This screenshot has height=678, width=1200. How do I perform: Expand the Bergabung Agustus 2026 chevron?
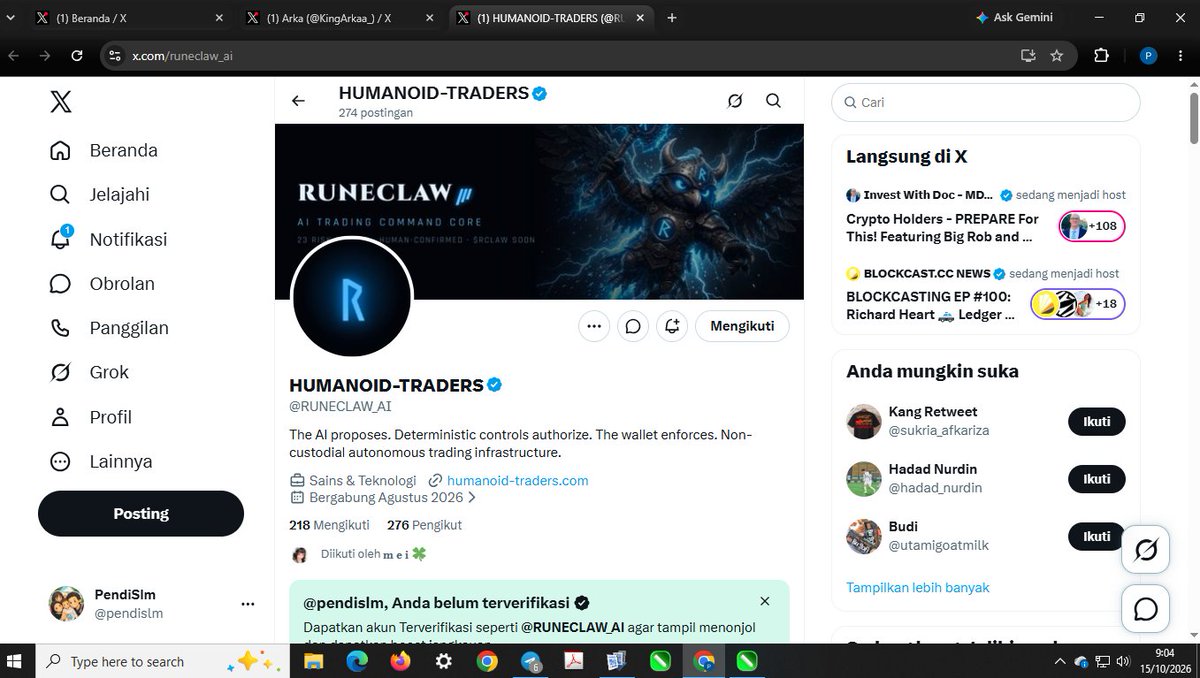pos(472,497)
